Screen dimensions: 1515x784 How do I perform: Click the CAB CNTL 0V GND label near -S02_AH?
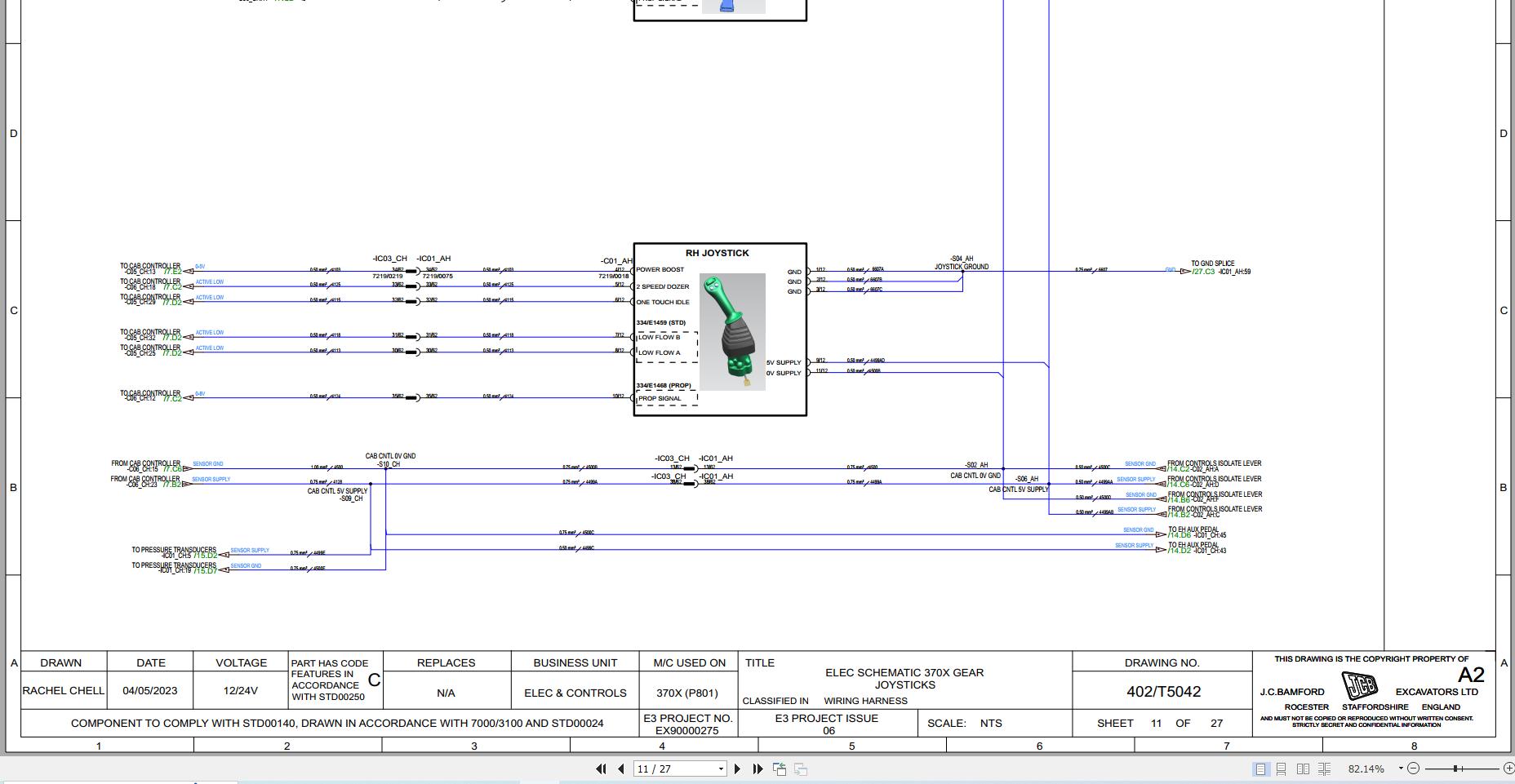click(975, 476)
